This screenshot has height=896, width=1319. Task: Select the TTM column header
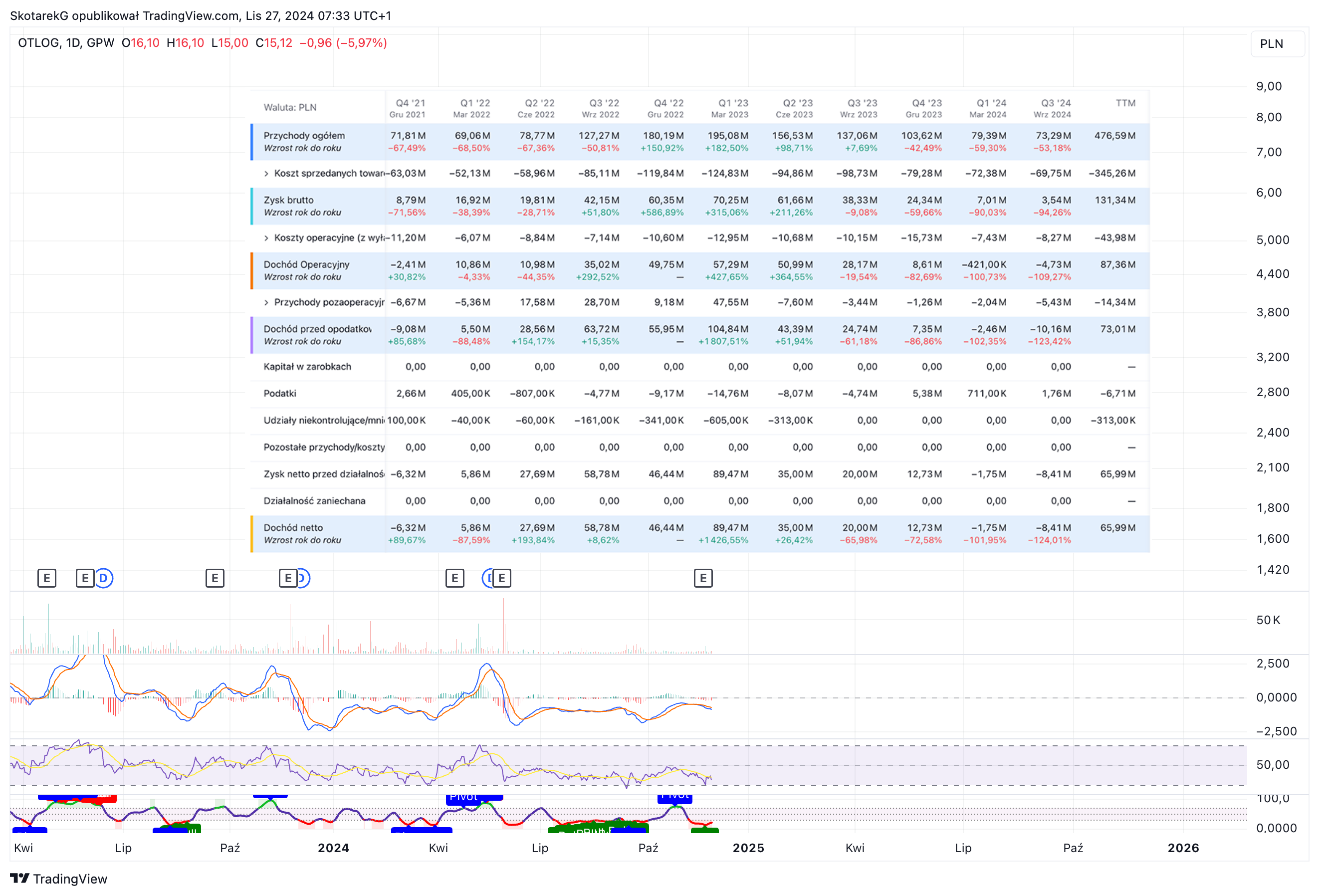pyautogui.click(x=1125, y=103)
